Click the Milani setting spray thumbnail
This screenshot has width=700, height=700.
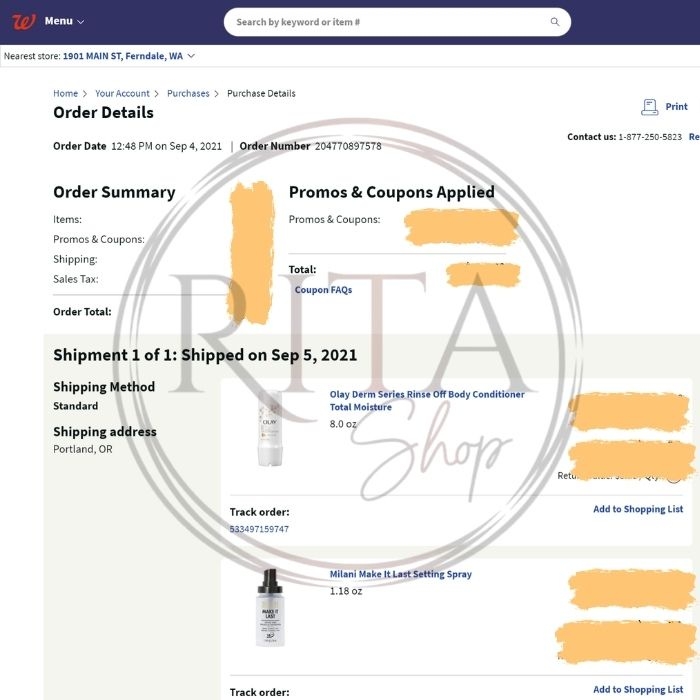click(270, 607)
